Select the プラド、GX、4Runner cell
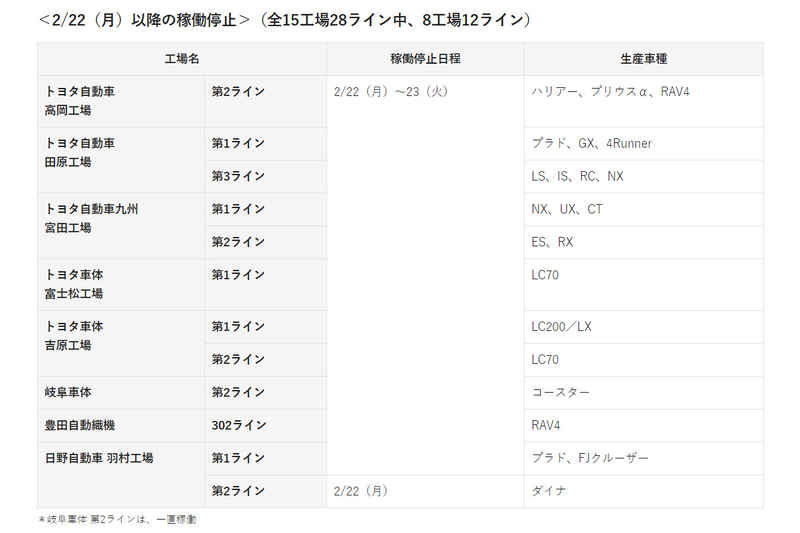 pos(591,144)
